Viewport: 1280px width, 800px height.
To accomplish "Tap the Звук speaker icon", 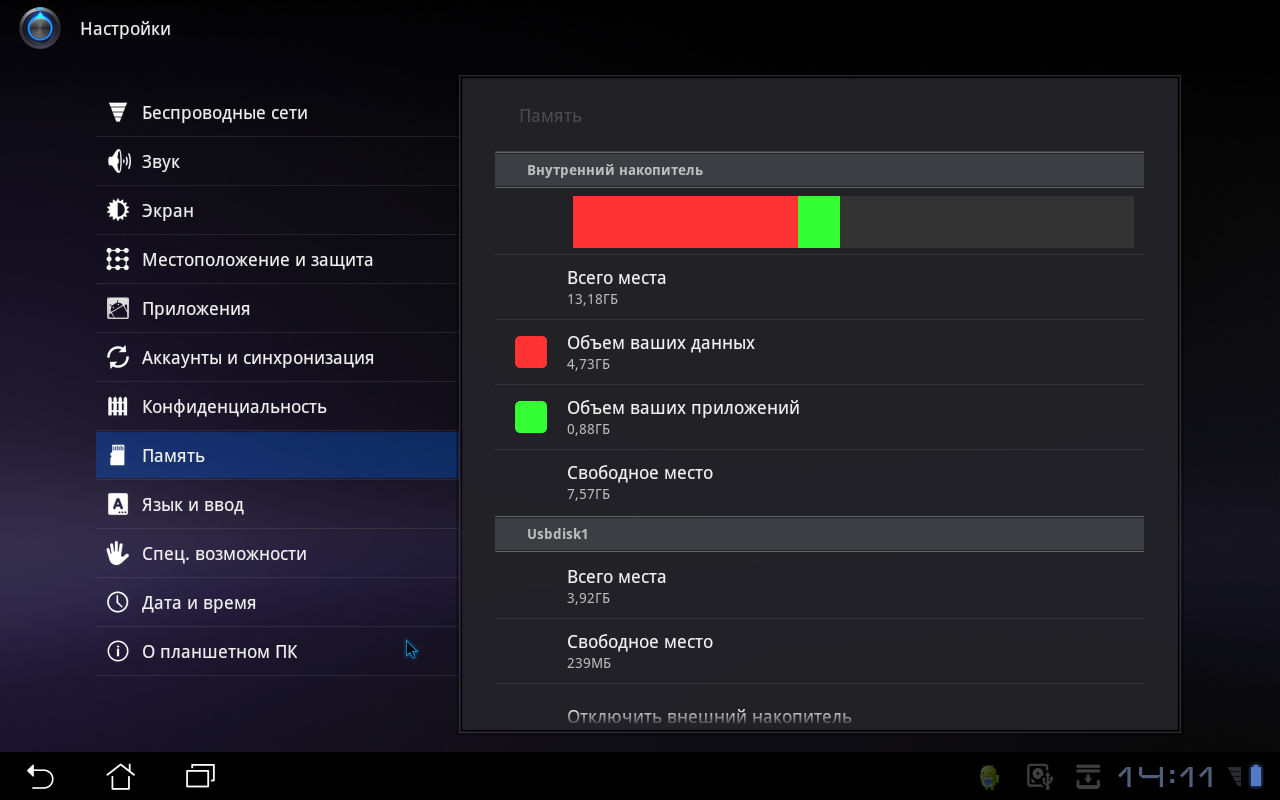I will pos(118,162).
